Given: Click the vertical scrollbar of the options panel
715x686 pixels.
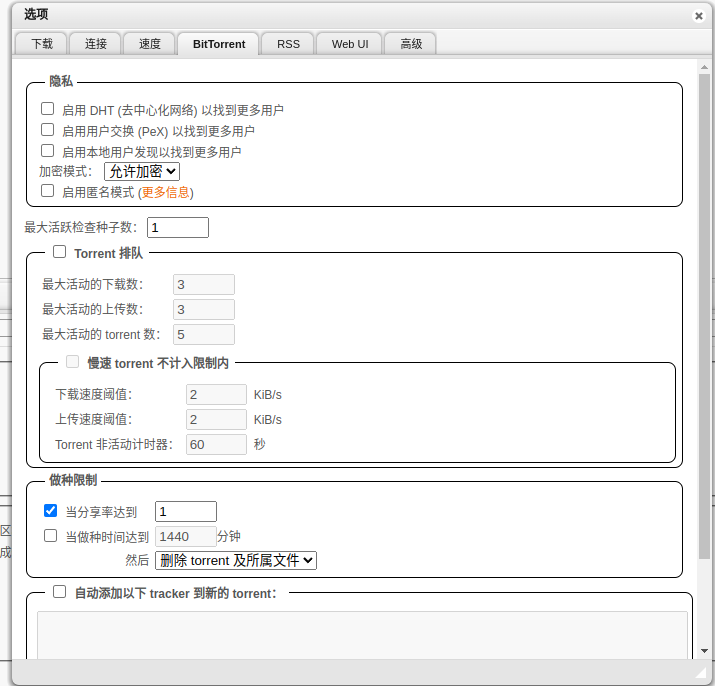Looking at the screenshot, I should (x=704, y=300).
